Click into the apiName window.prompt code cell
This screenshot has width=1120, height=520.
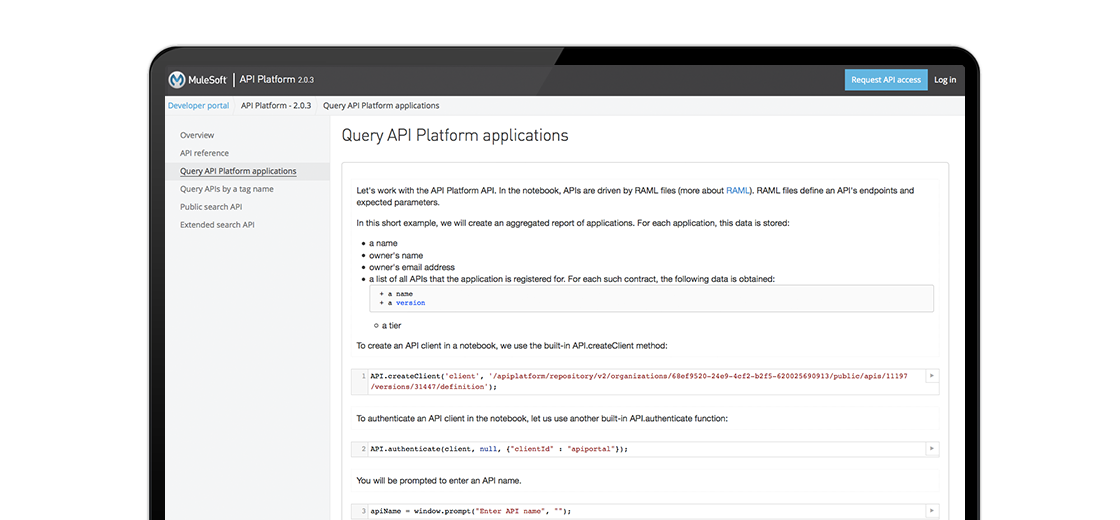pos(645,511)
